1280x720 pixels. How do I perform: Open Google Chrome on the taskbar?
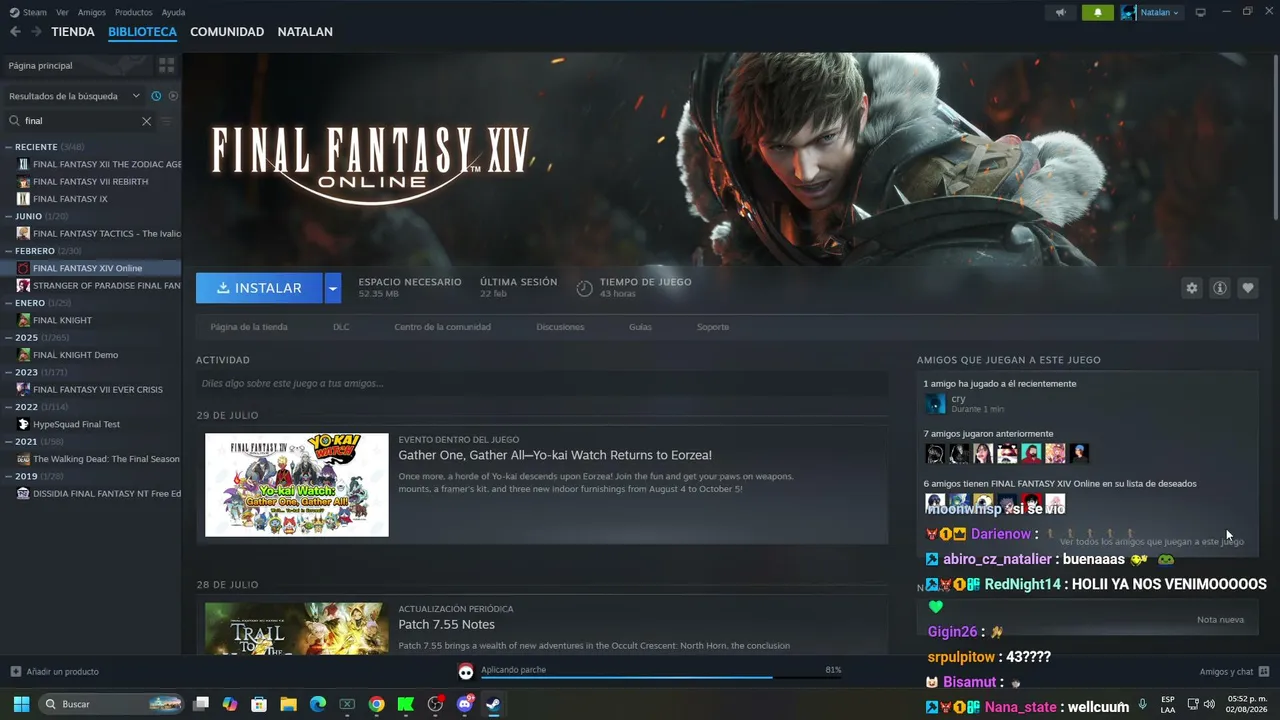point(376,704)
